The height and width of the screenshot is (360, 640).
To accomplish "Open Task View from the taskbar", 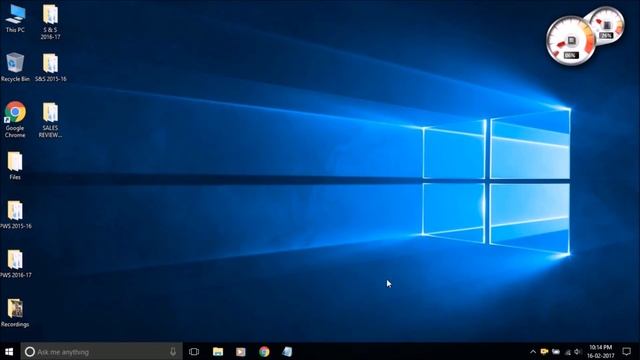I will click(x=194, y=352).
